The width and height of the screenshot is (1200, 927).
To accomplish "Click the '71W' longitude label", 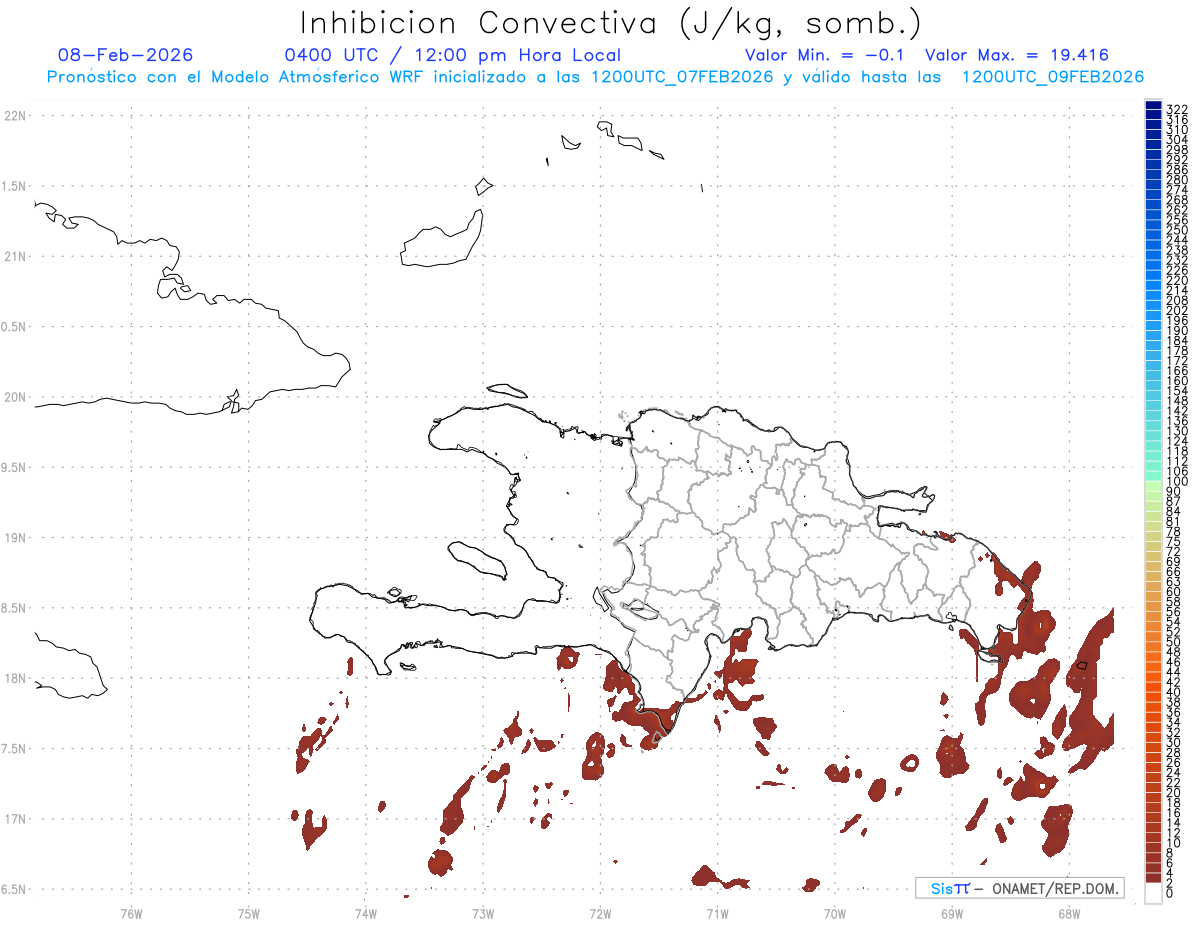I will point(717,913).
